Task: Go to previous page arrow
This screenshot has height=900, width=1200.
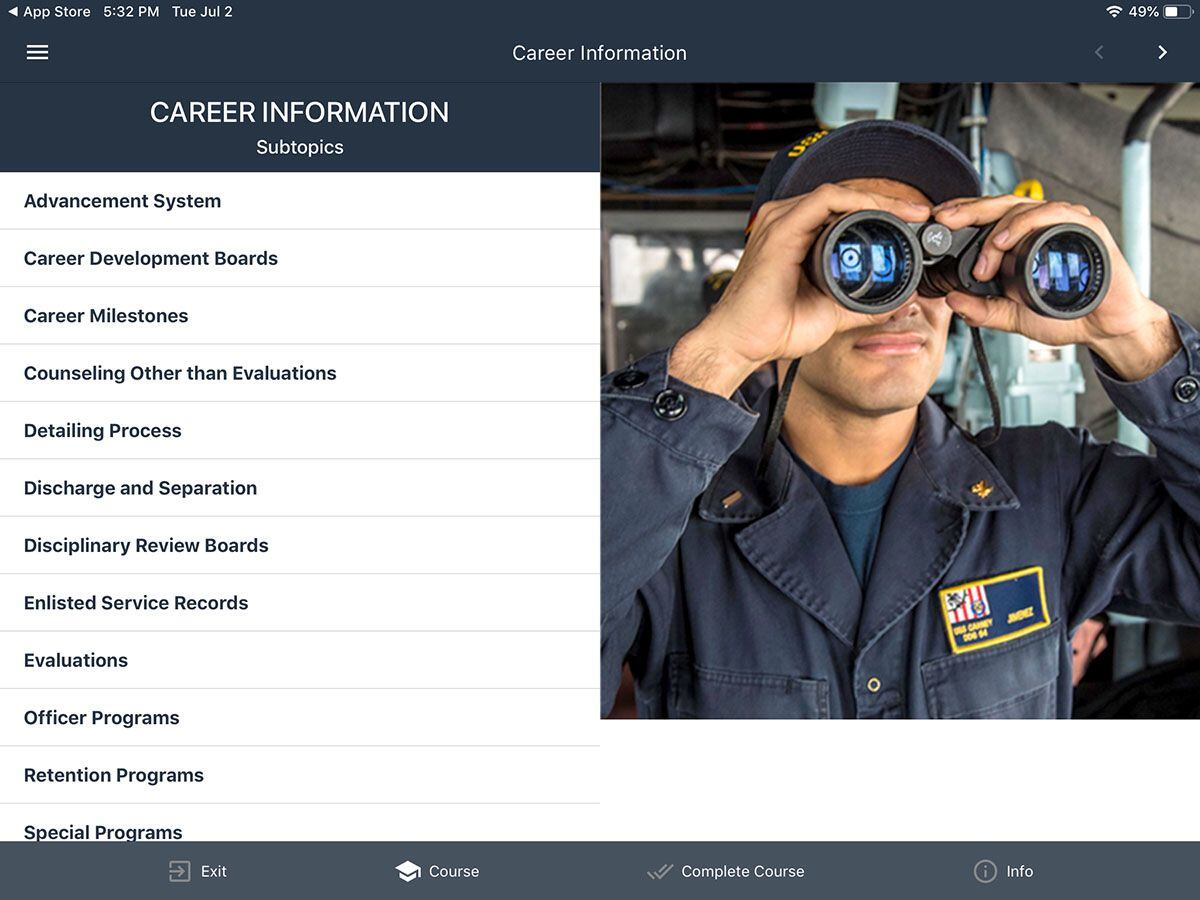Action: point(1099,53)
